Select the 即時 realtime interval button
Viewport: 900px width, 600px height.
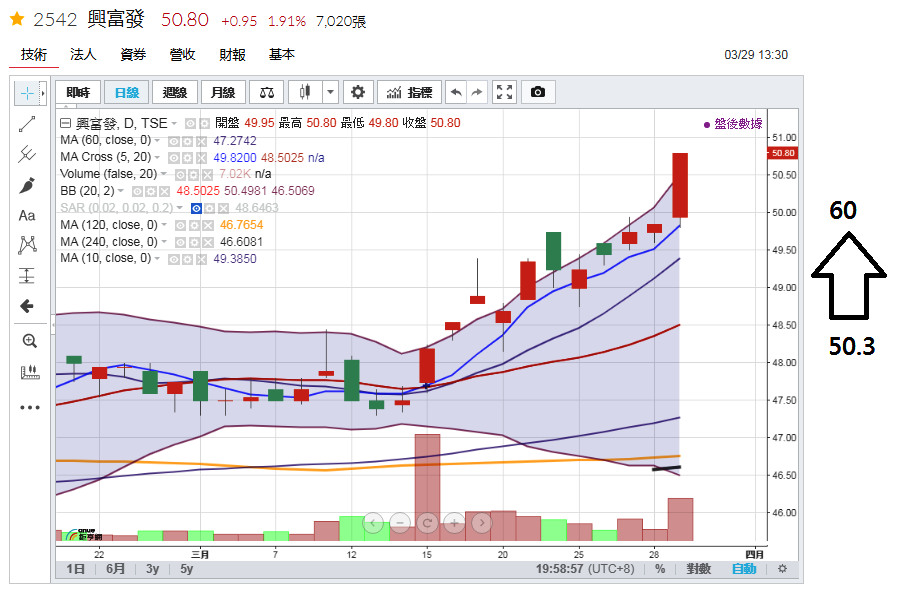pyautogui.click(x=78, y=92)
